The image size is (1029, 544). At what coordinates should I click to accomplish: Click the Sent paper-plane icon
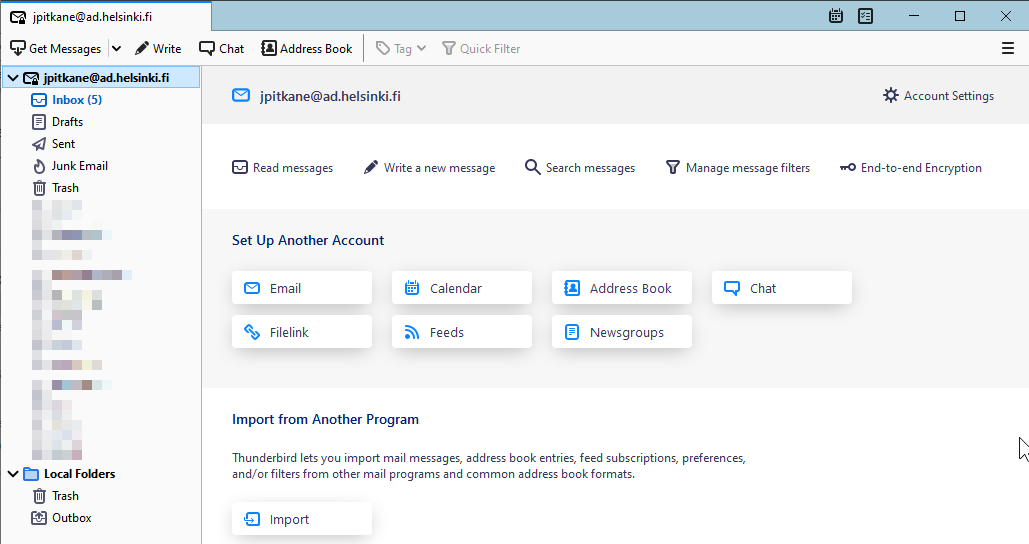tap(39, 144)
